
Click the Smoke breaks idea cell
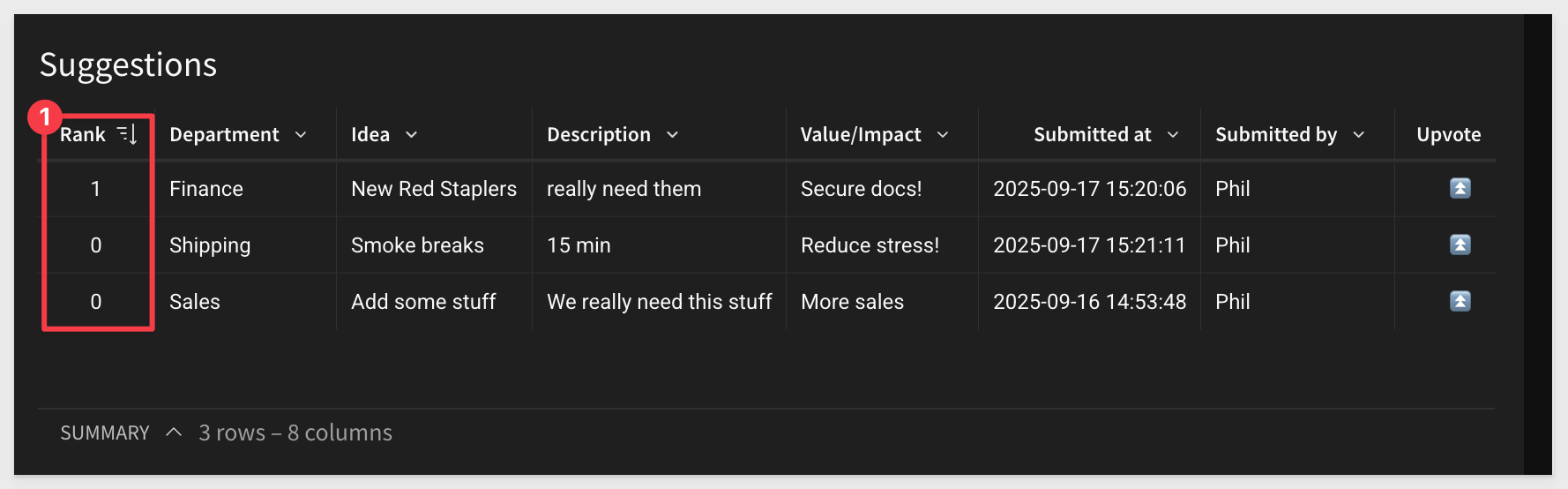[434, 245]
